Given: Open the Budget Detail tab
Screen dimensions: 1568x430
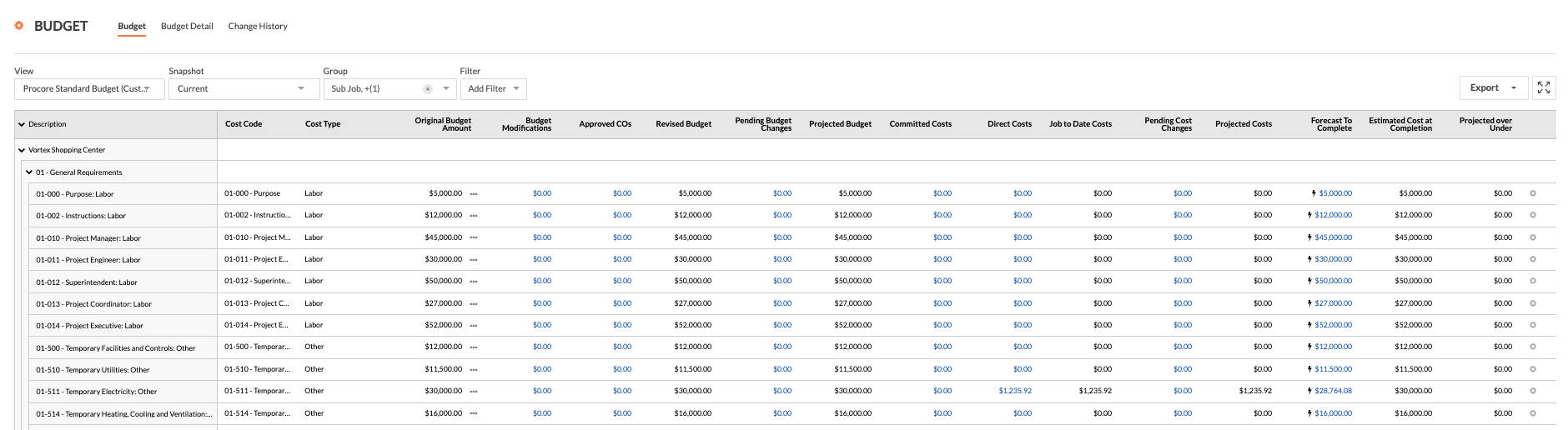Looking at the screenshot, I should pyautogui.click(x=187, y=27).
